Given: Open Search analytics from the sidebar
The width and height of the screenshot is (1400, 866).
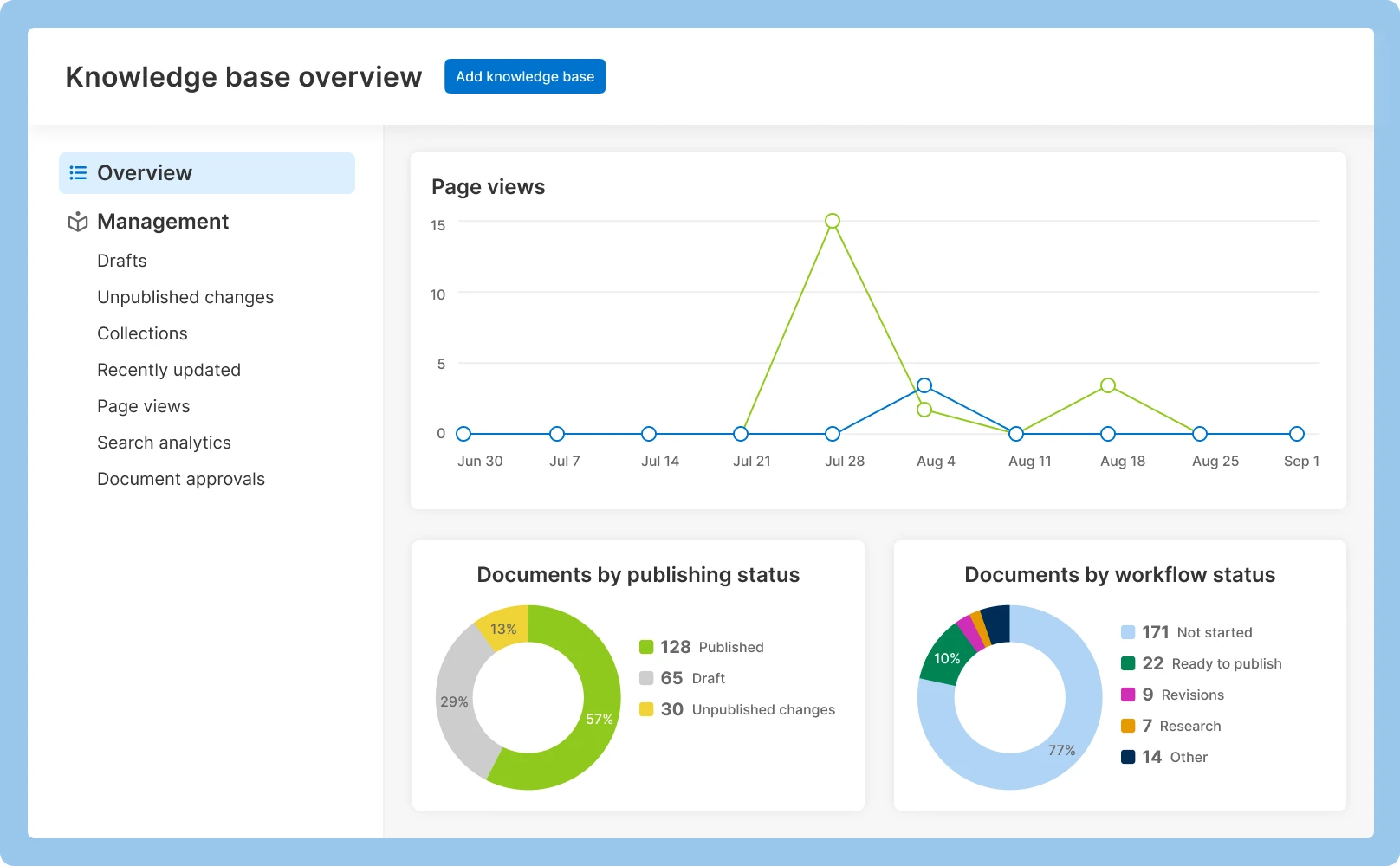Looking at the screenshot, I should coord(164,442).
